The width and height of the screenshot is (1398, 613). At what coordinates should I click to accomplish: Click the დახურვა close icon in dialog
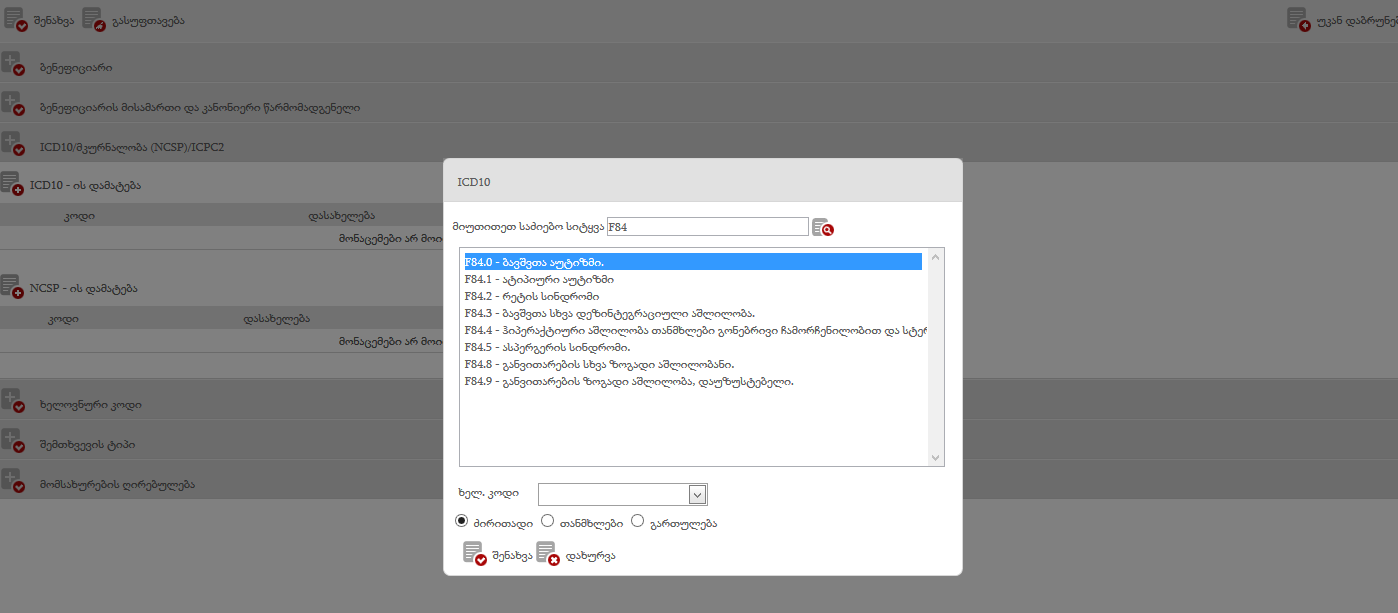(547, 554)
